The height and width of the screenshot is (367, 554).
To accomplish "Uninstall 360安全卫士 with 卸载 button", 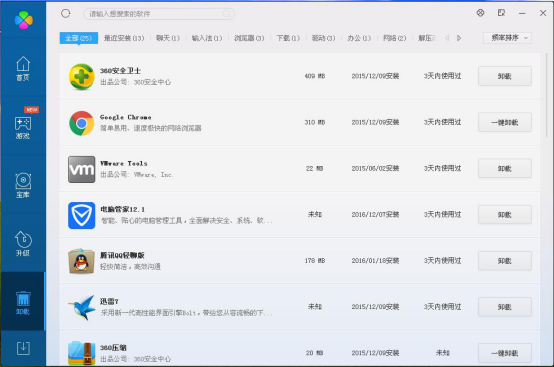I will click(505, 76).
